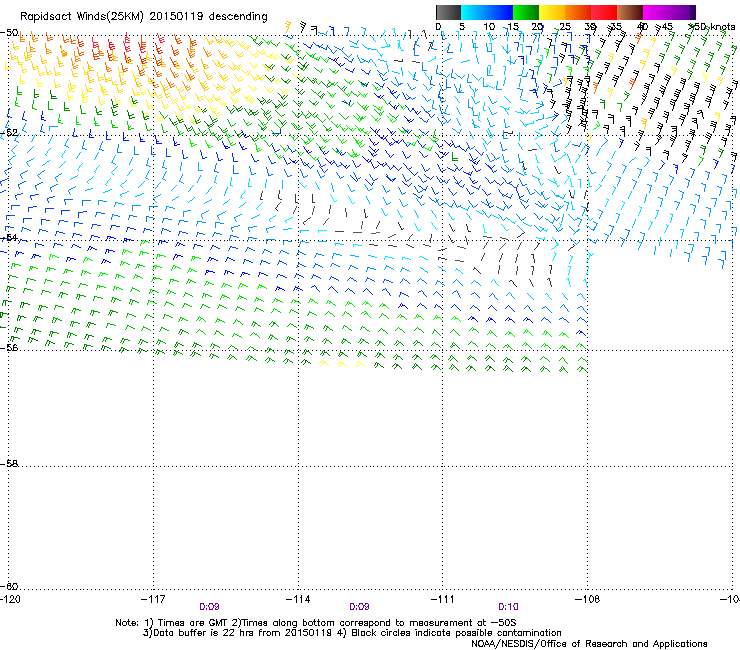
Task: Click the '45' label under the color bar
Action: pyautogui.click(x=666, y=27)
